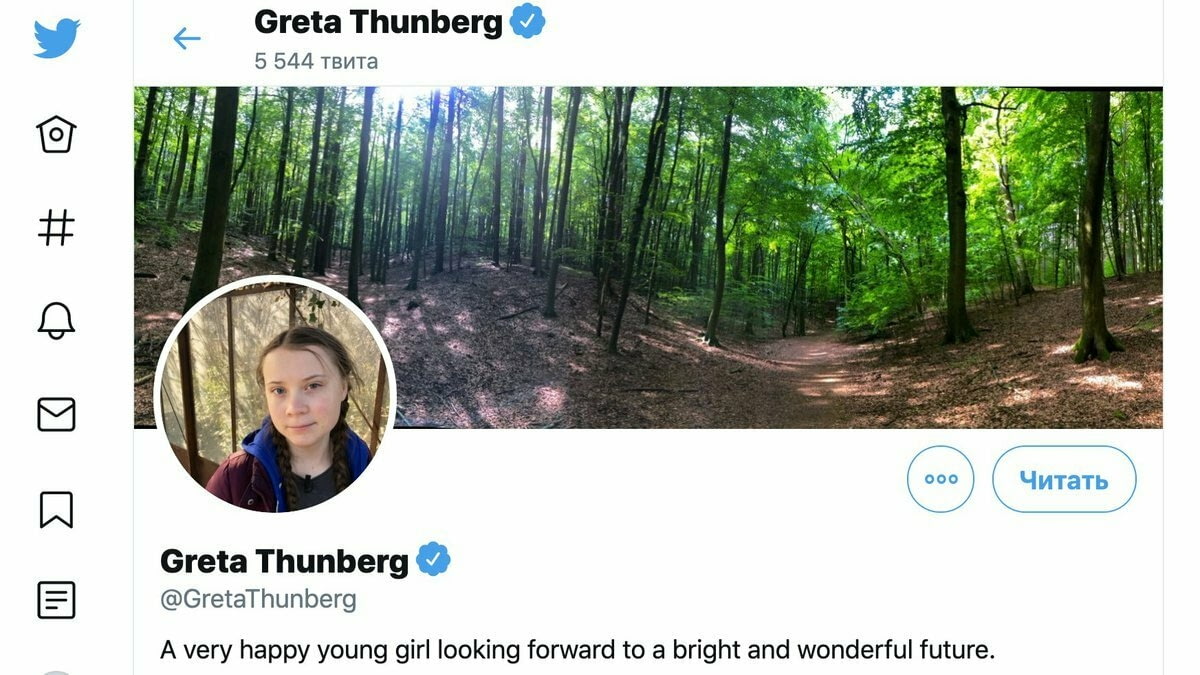1200x675 pixels.
Task: Click the bold Greta Thunberg profile name
Action: pos(284,560)
